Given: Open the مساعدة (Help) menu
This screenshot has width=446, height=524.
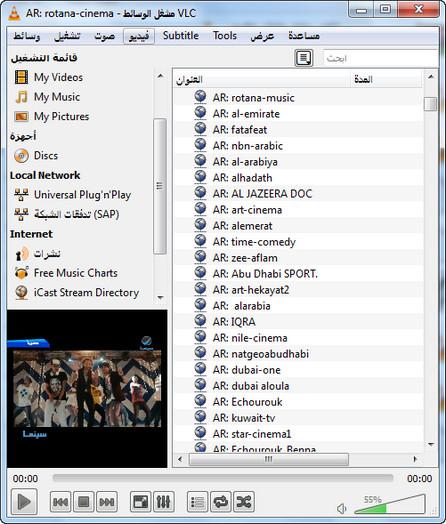Looking at the screenshot, I should (x=304, y=36).
